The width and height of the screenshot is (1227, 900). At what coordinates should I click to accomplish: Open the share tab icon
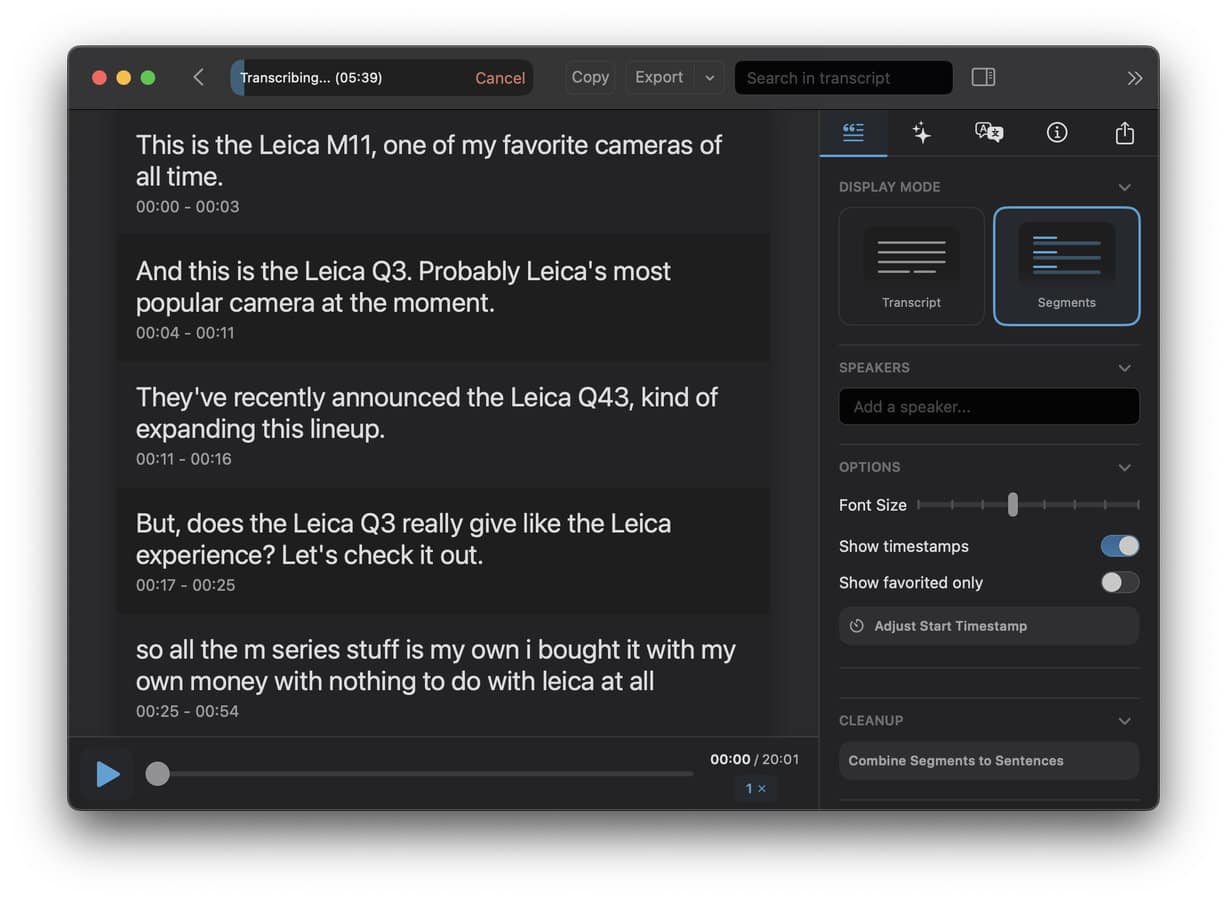click(x=1124, y=133)
